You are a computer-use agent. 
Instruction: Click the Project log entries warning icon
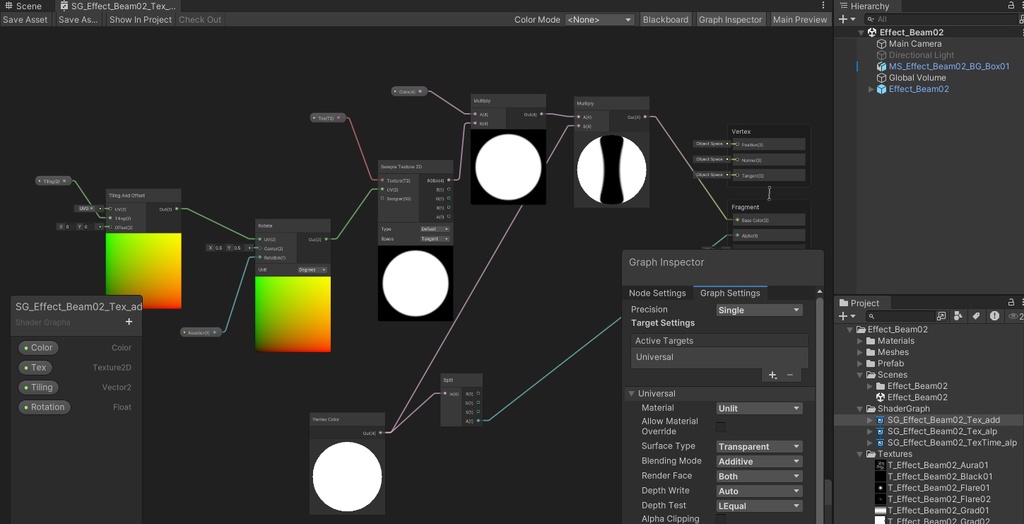[x=994, y=316]
